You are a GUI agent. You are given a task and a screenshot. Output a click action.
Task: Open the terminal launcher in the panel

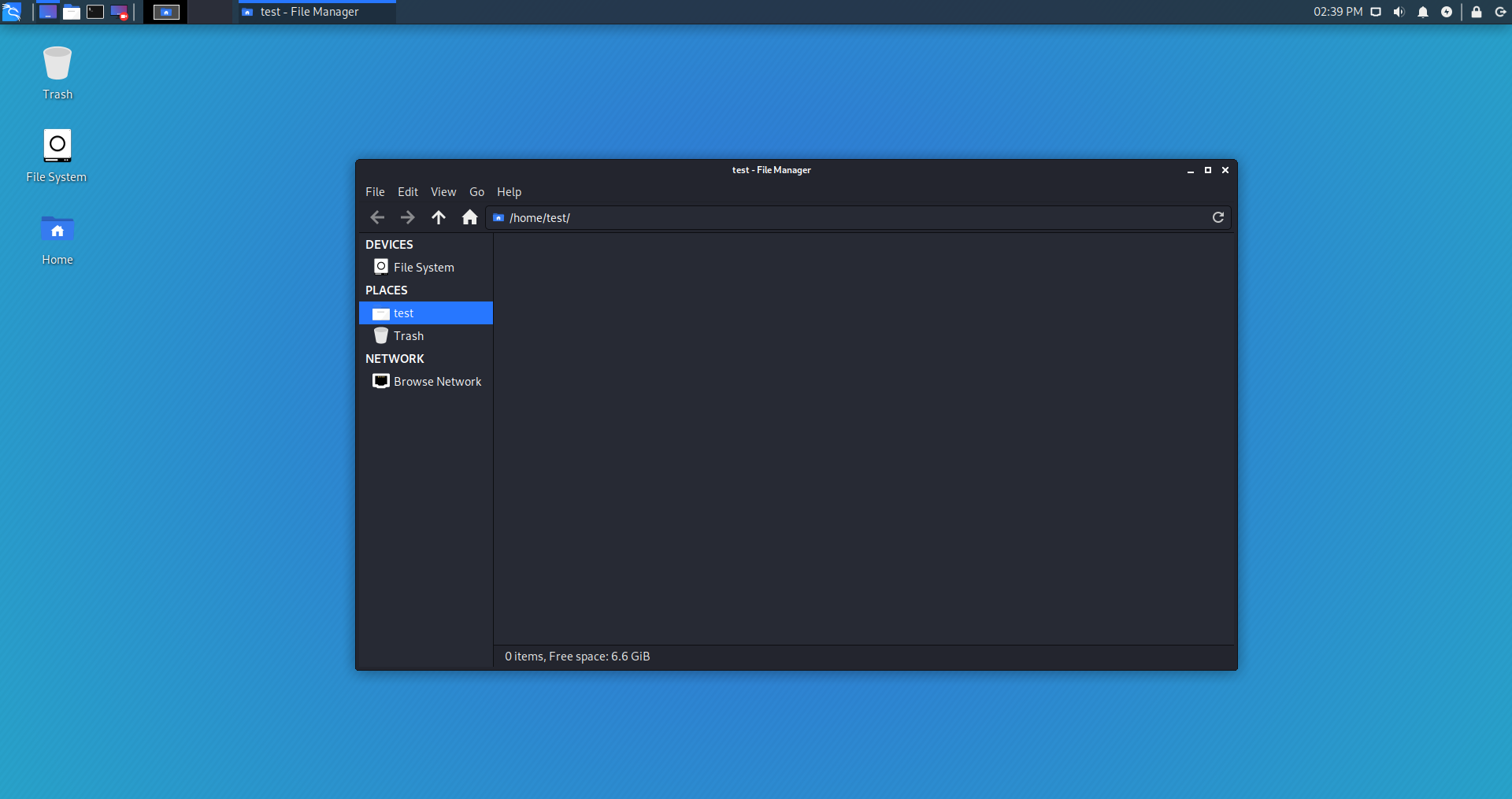tap(95, 12)
